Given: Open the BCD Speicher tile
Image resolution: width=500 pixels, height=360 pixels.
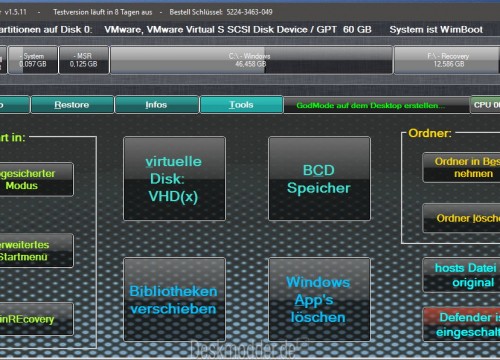Looking at the screenshot, I should pos(319,179).
